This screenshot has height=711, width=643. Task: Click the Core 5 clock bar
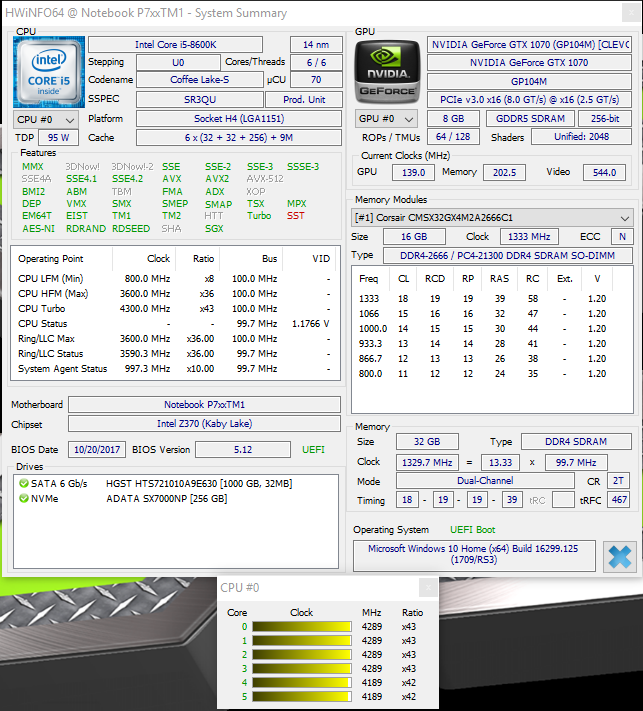(x=302, y=696)
